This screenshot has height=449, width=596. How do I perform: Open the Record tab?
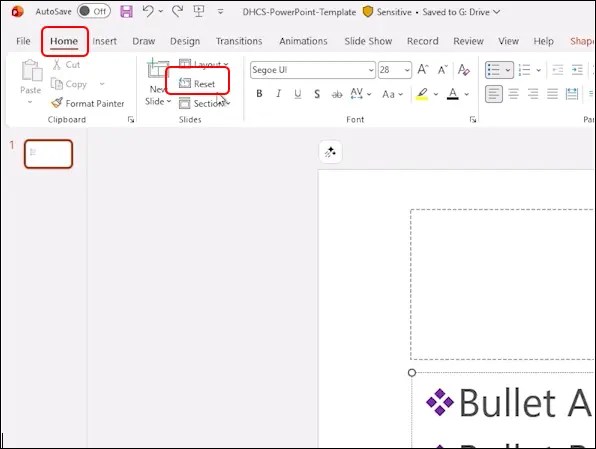click(423, 41)
